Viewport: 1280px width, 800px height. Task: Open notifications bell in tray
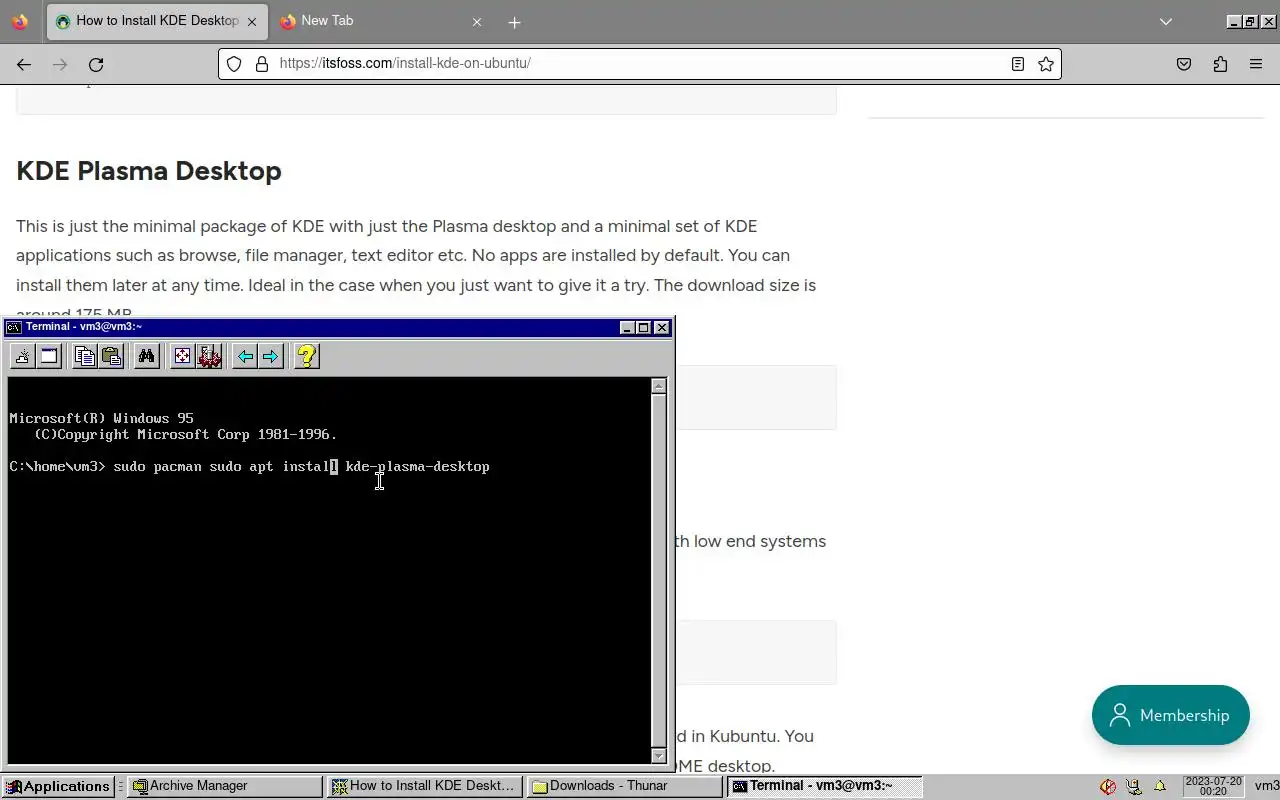coord(1160,786)
